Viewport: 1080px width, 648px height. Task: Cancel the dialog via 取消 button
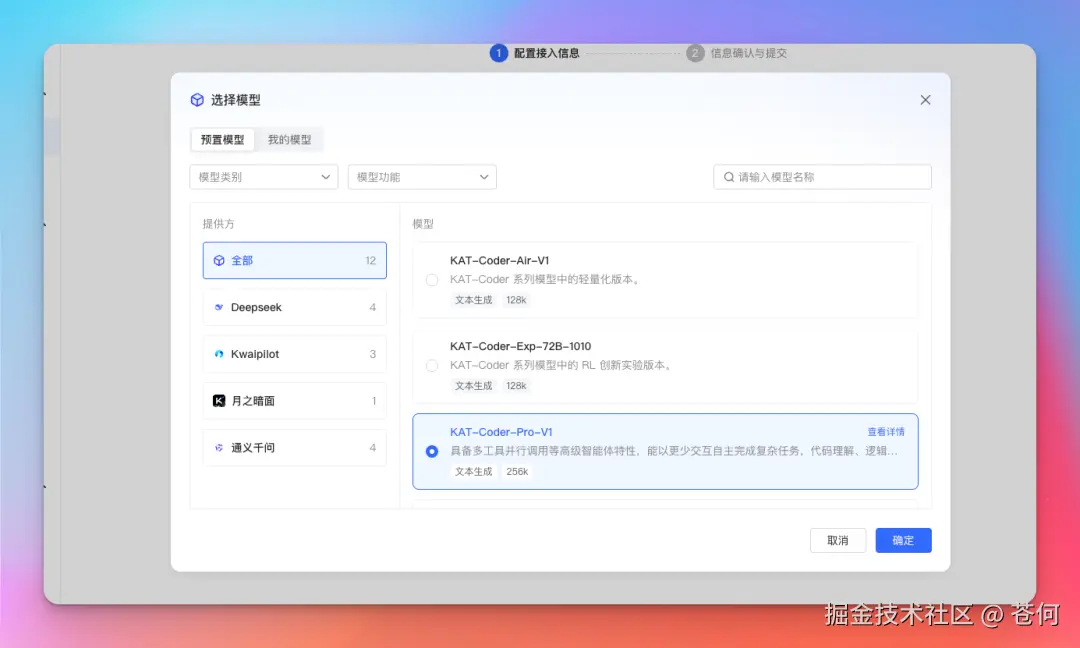(838, 540)
